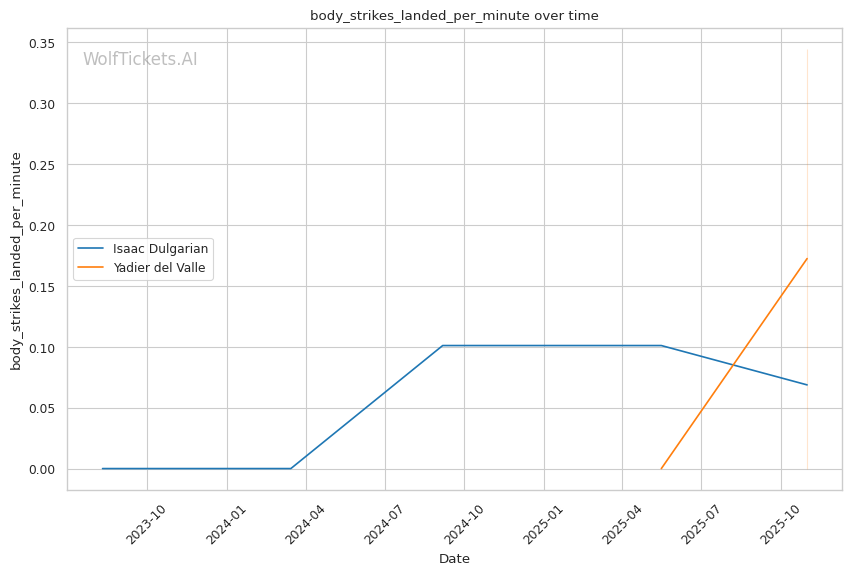Click the orange line swatch in legend

click(93, 267)
